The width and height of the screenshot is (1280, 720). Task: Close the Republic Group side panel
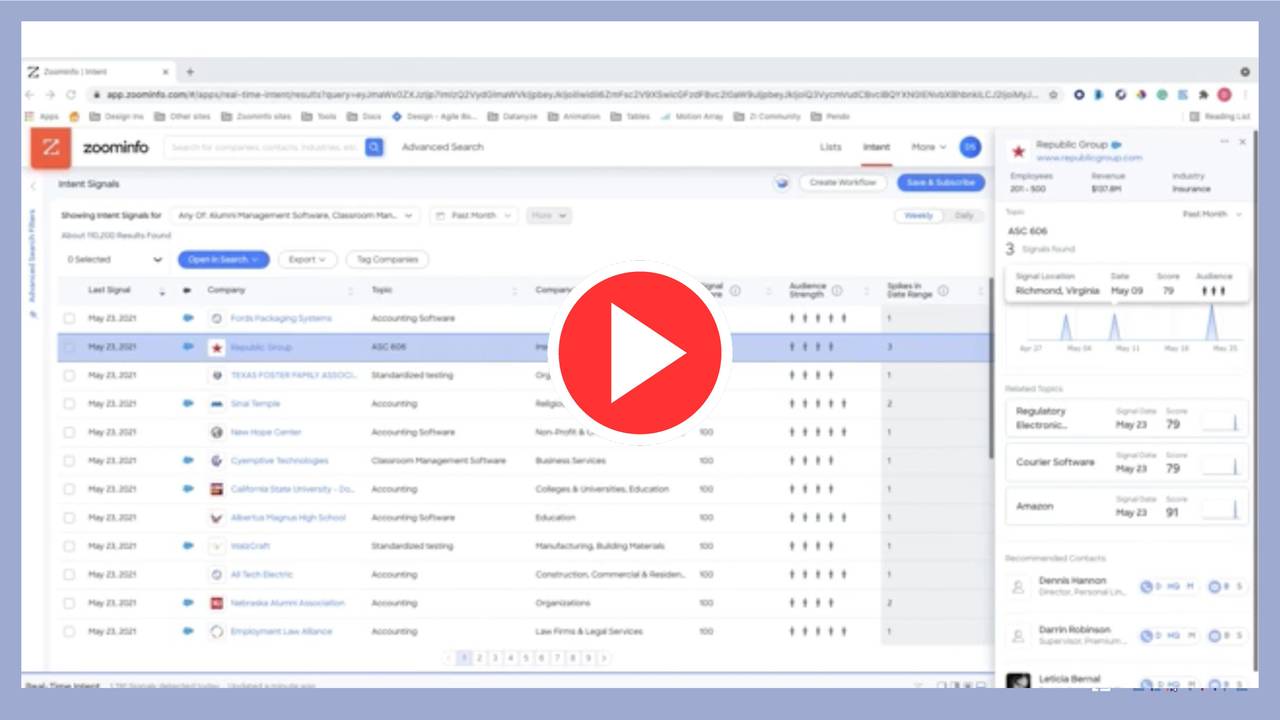tap(1243, 142)
